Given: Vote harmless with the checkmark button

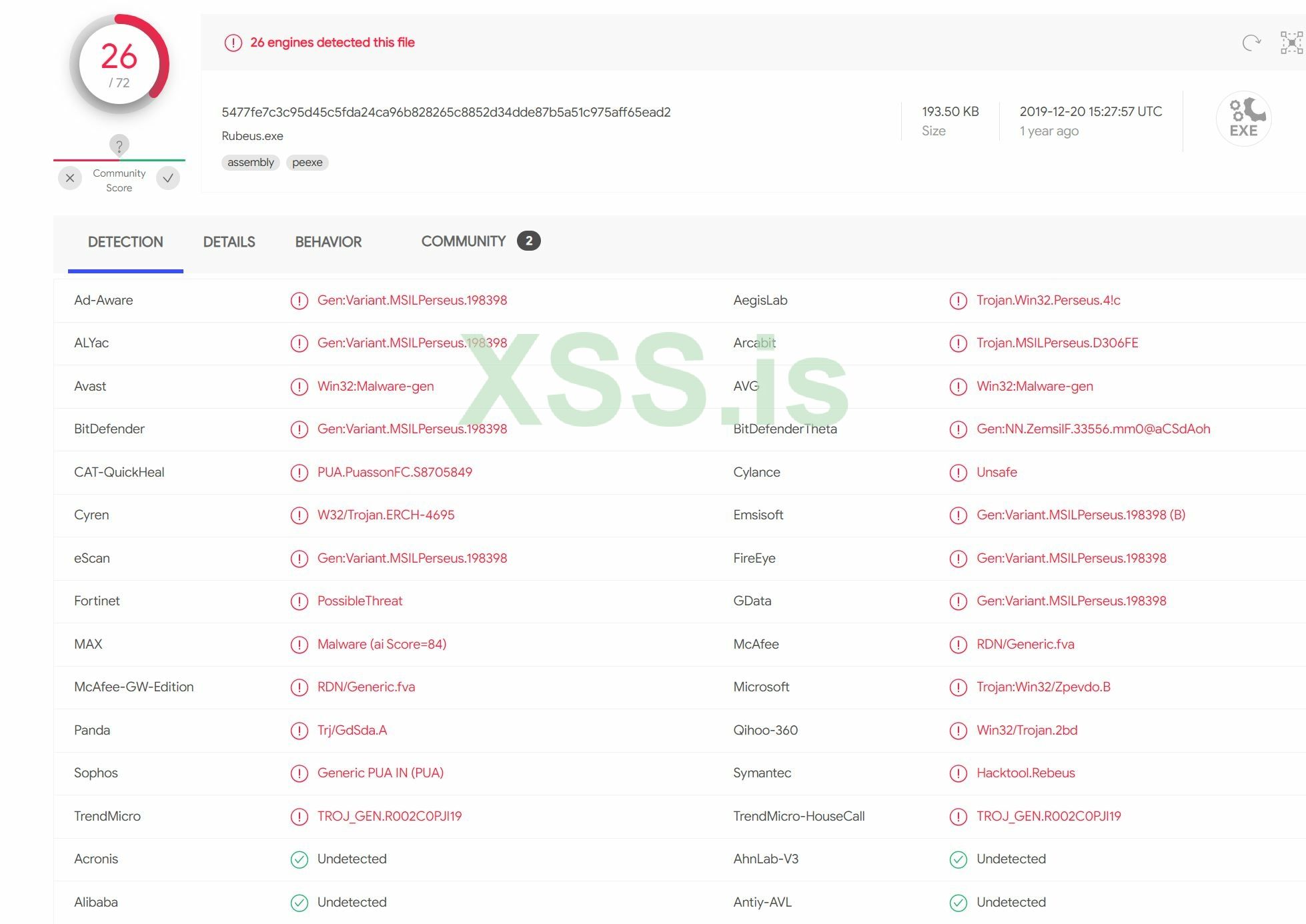Looking at the screenshot, I should [168, 178].
